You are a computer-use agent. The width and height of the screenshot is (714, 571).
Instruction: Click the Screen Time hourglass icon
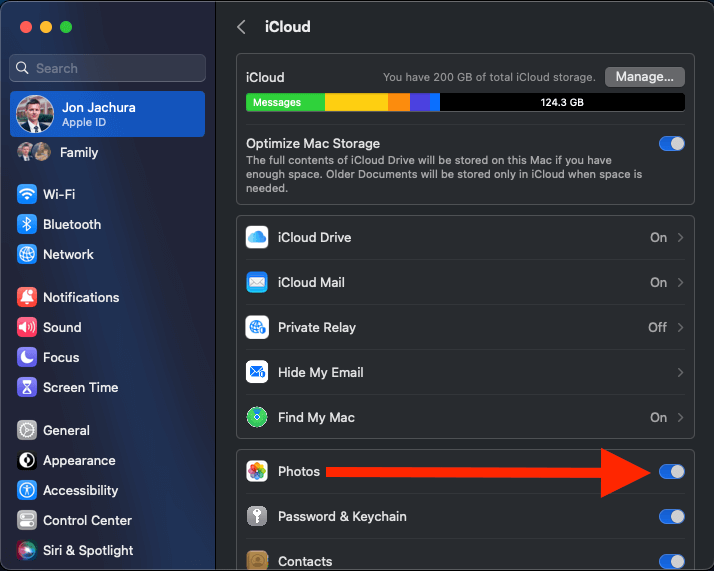point(27,387)
